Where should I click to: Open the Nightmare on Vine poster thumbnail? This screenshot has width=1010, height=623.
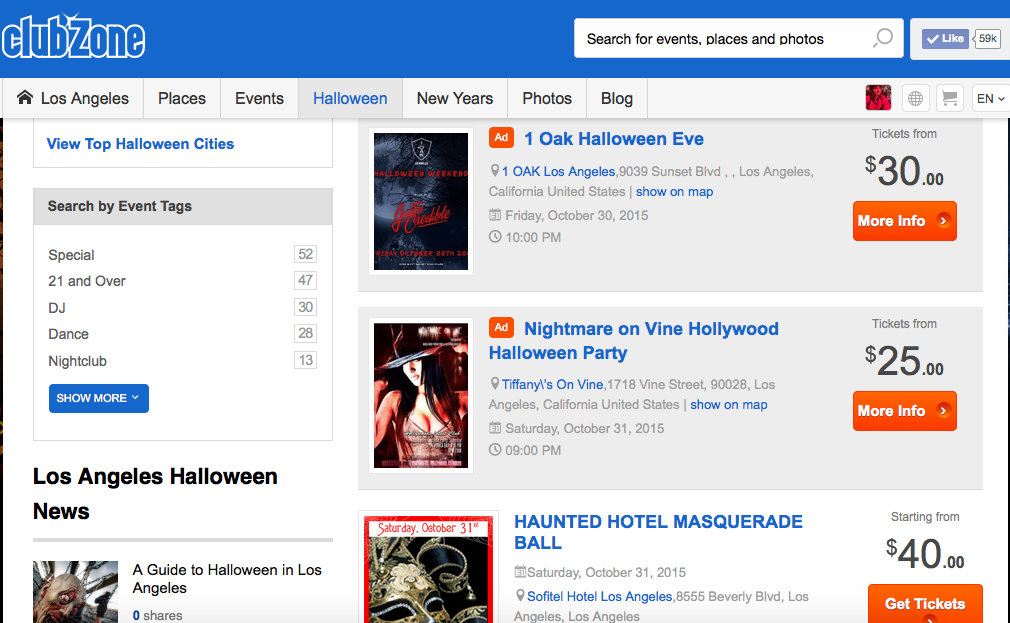(421, 396)
